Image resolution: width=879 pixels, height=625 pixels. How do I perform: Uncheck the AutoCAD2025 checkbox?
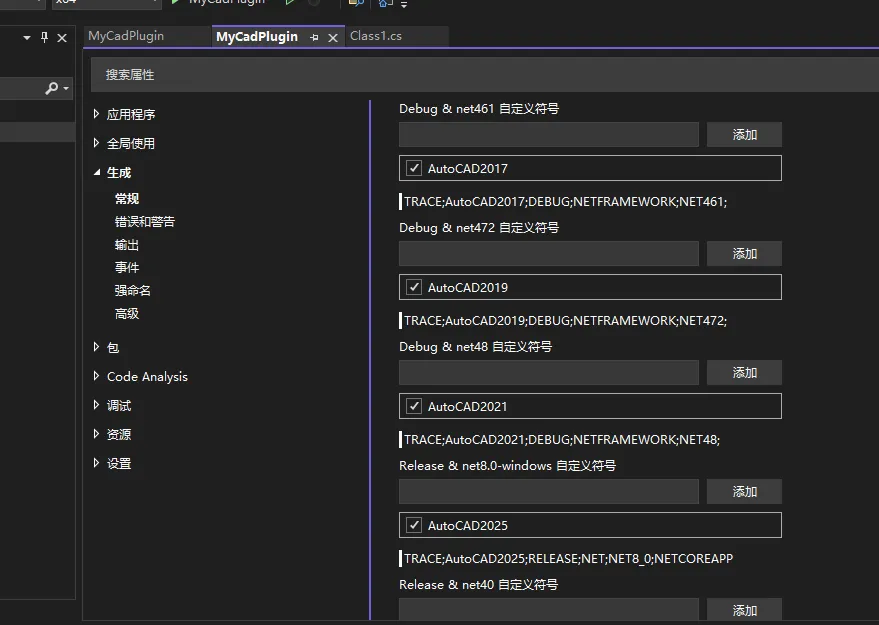[414, 525]
